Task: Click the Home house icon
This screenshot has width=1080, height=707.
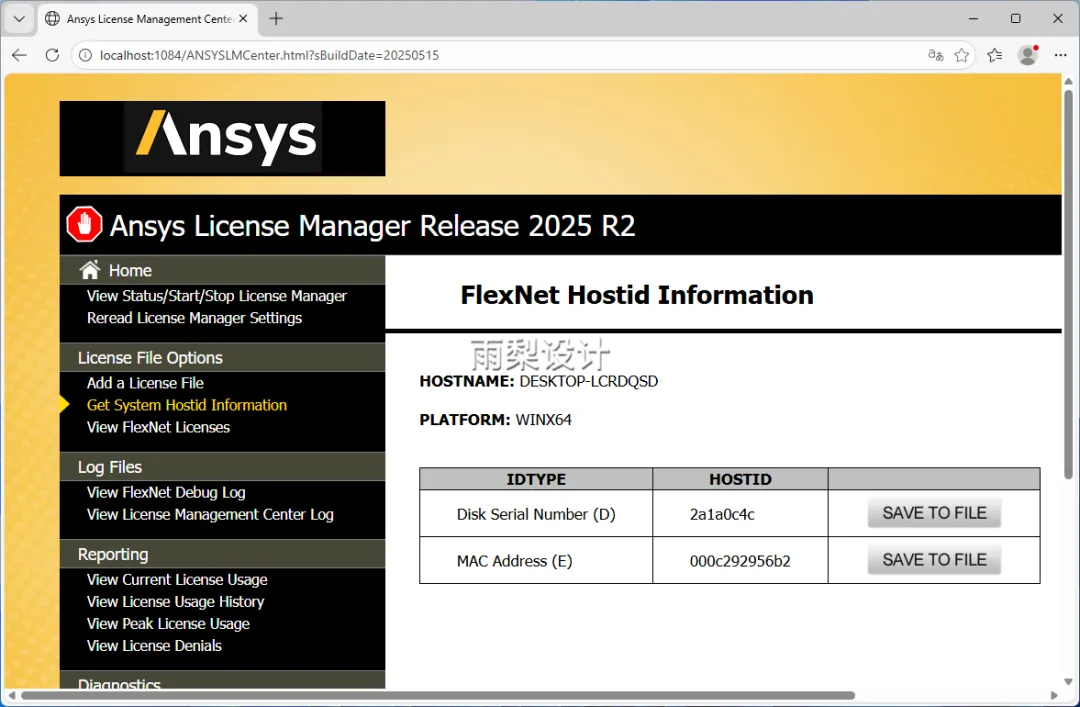Action: [90, 270]
